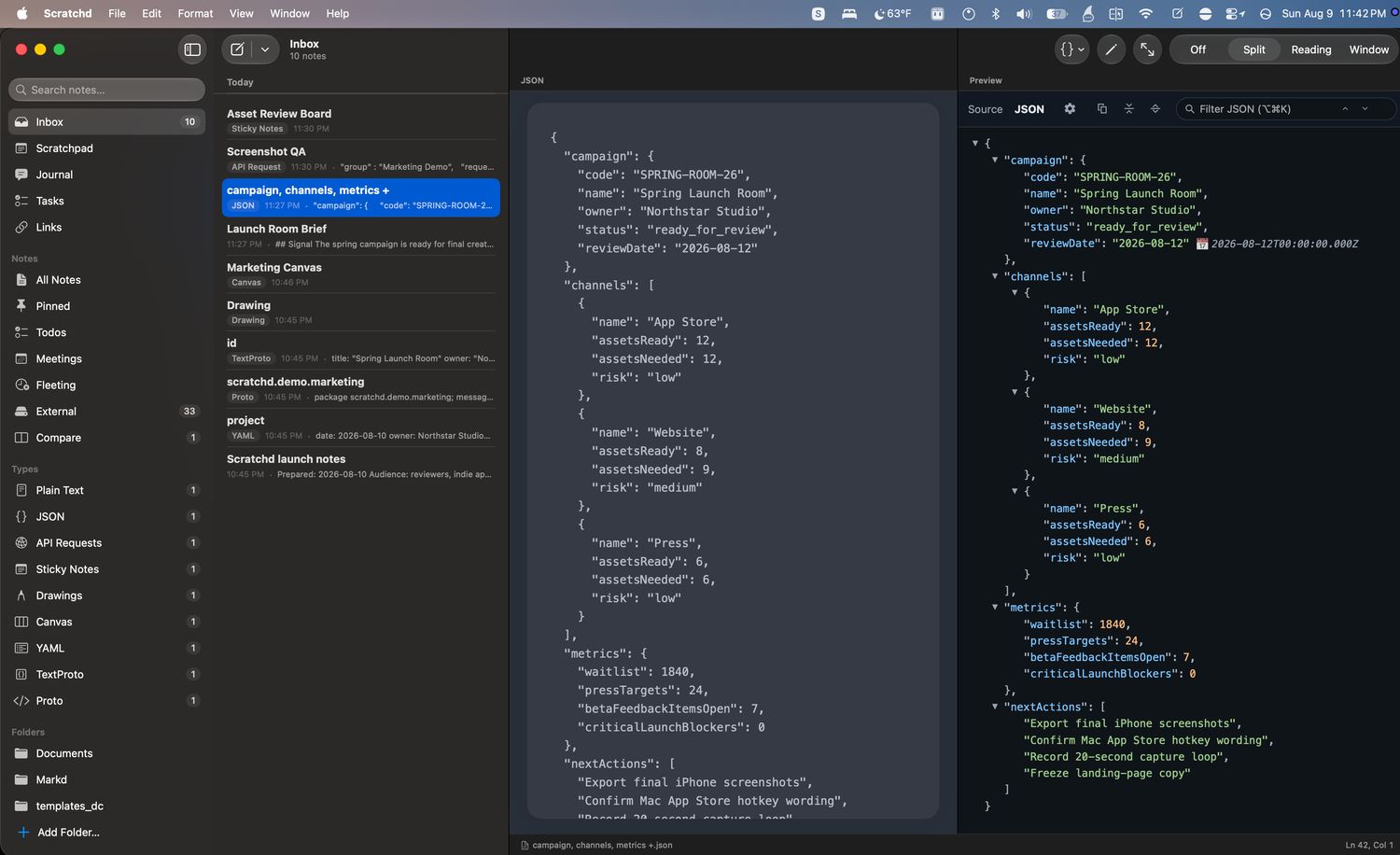Image resolution: width=1400 pixels, height=855 pixels.
Task: Collapse the root JSON object triangle
Action: 975,144
